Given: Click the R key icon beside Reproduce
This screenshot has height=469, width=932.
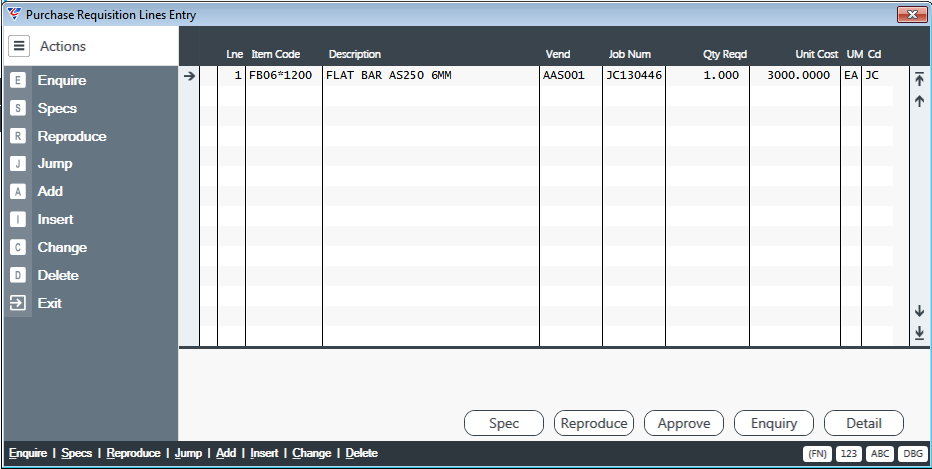Looking at the screenshot, I should click(18, 136).
